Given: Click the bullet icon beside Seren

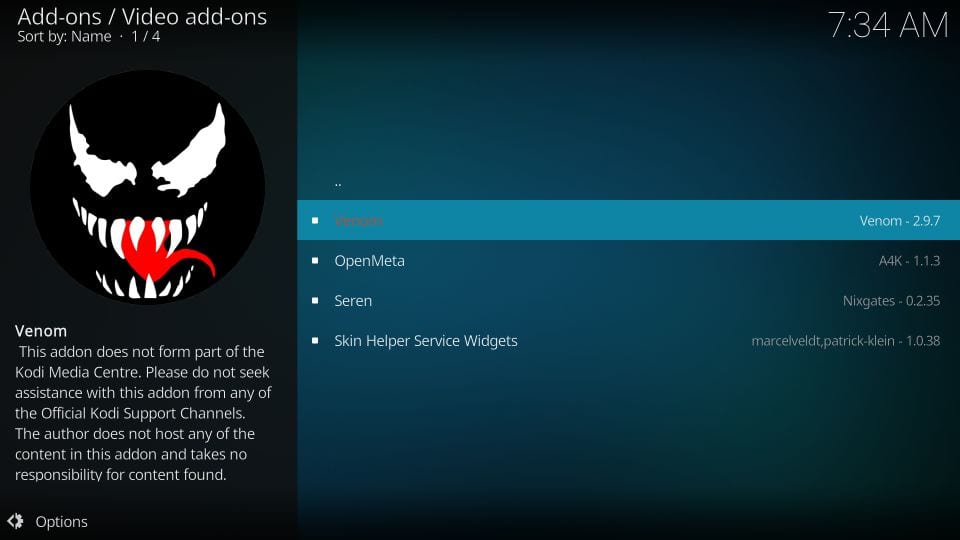Looking at the screenshot, I should (x=315, y=301).
